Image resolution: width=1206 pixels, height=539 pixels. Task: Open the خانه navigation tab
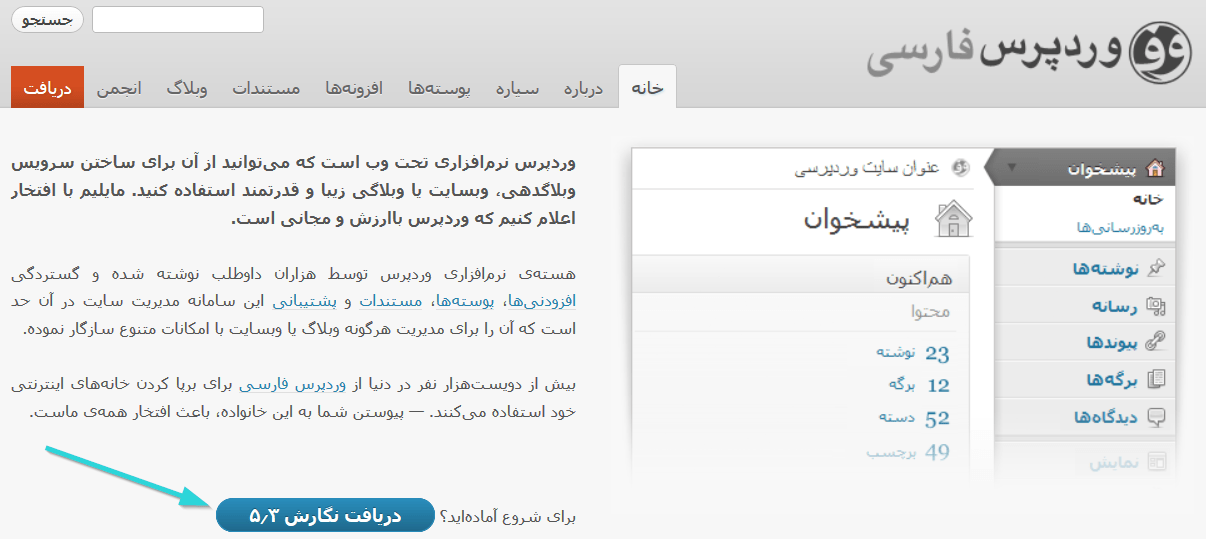(x=647, y=88)
